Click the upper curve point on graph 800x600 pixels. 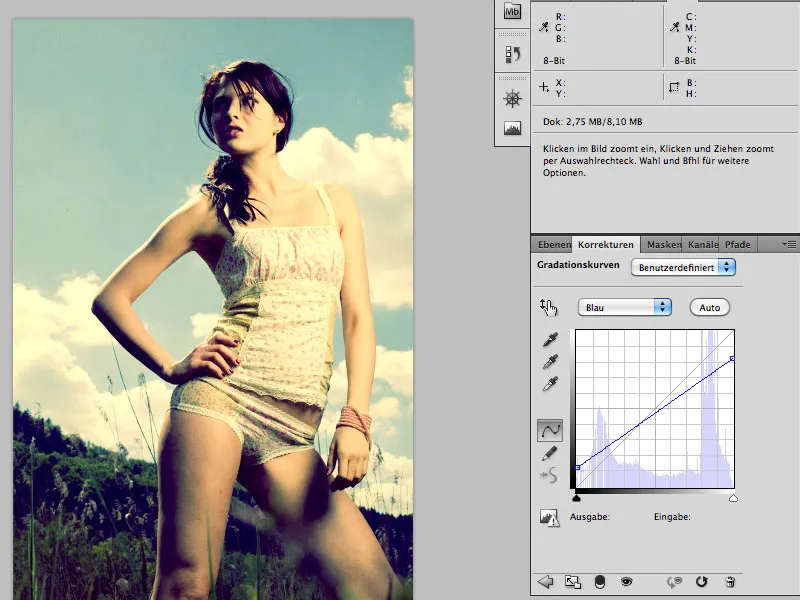click(x=733, y=358)
